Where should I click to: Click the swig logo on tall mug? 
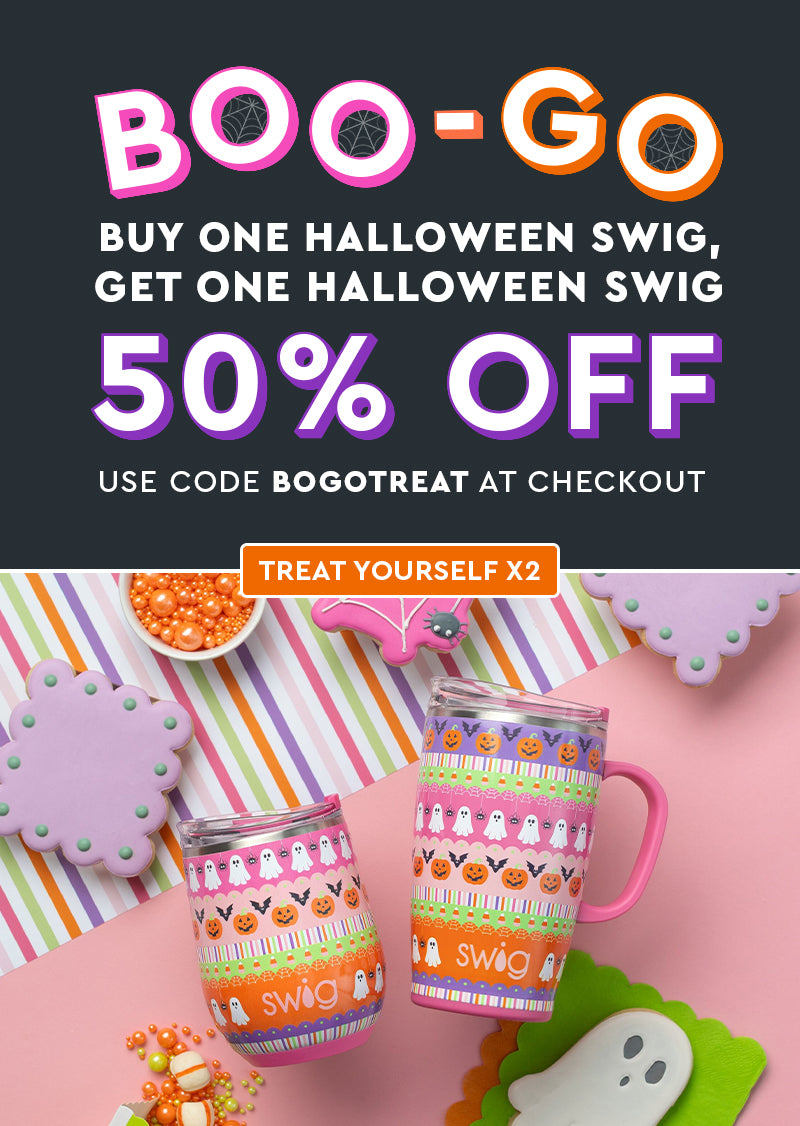[x=493, y=958]
